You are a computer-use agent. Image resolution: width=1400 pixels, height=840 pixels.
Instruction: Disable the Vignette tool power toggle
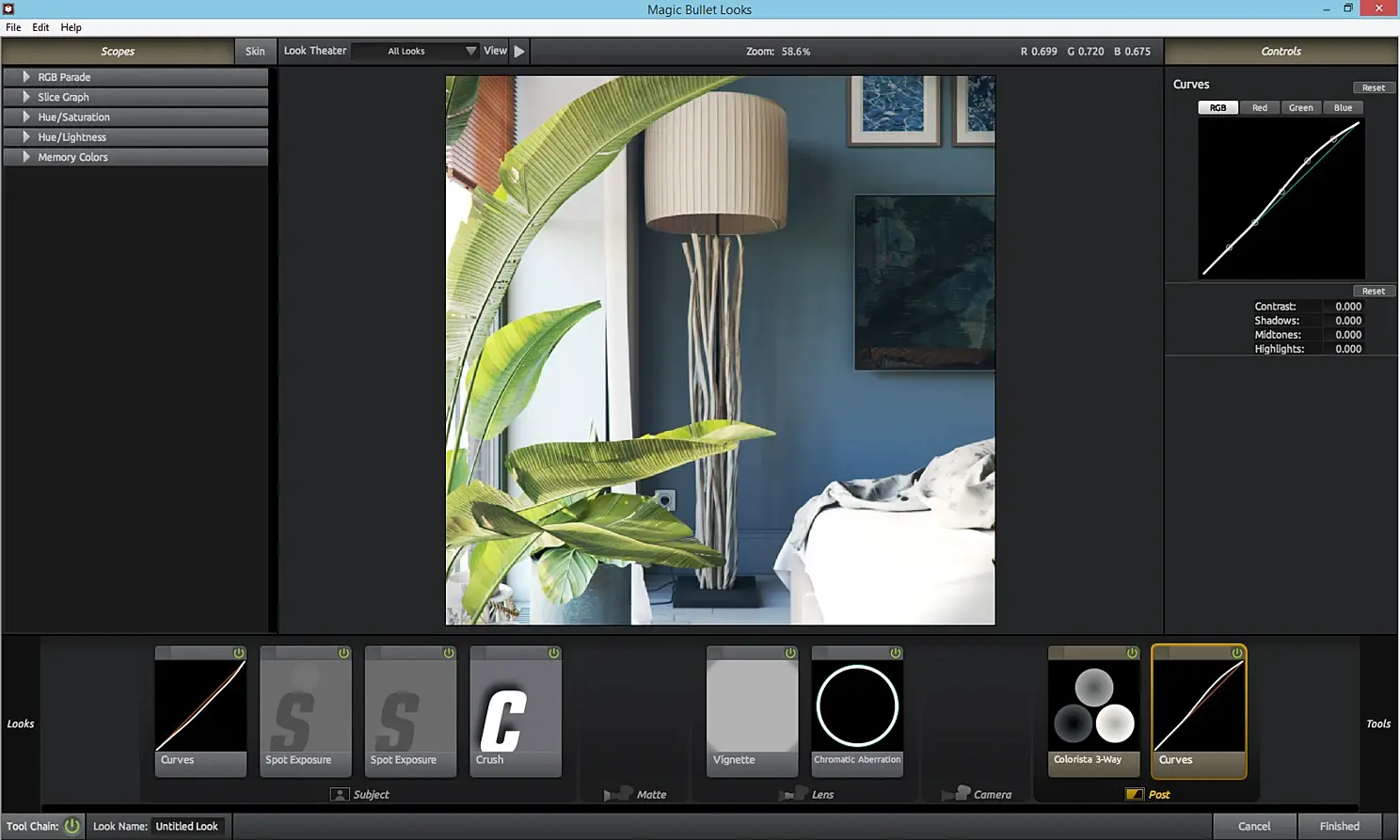pos(790,653)
